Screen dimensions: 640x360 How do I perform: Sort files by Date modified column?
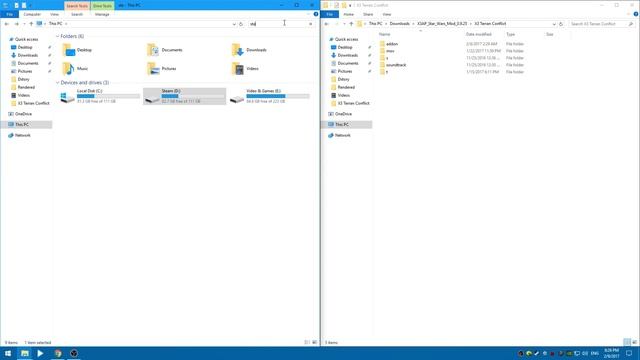[478, 34]
